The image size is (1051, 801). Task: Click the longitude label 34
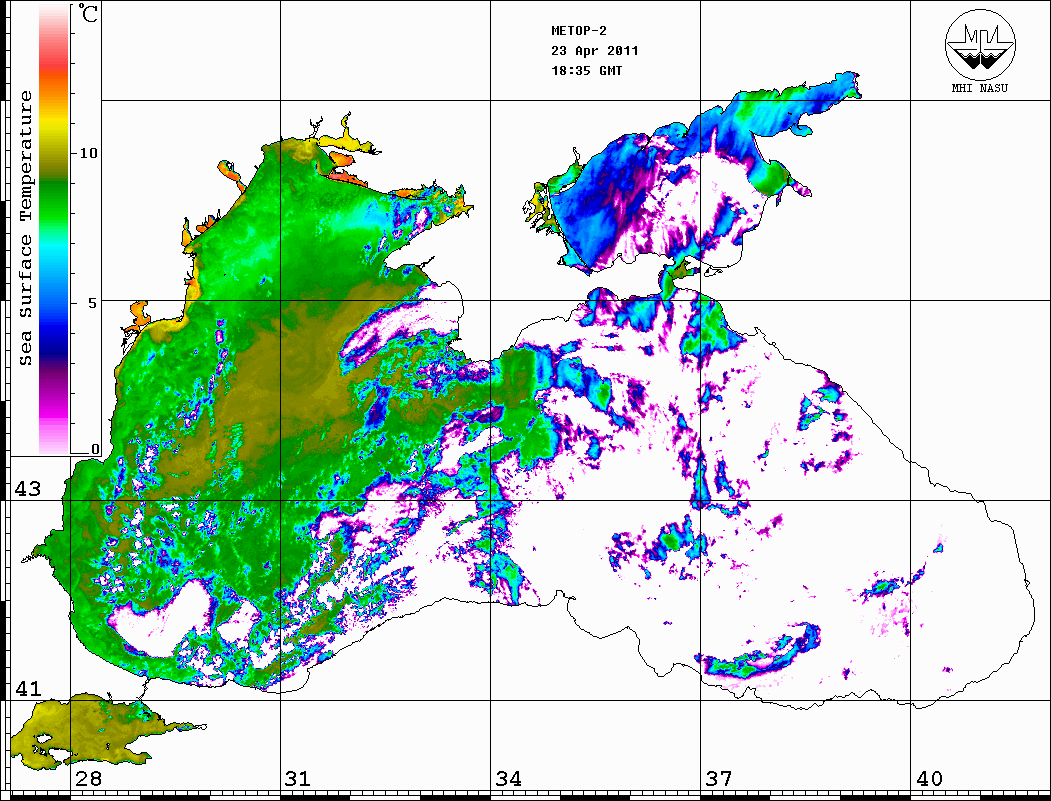coord(508,779)
